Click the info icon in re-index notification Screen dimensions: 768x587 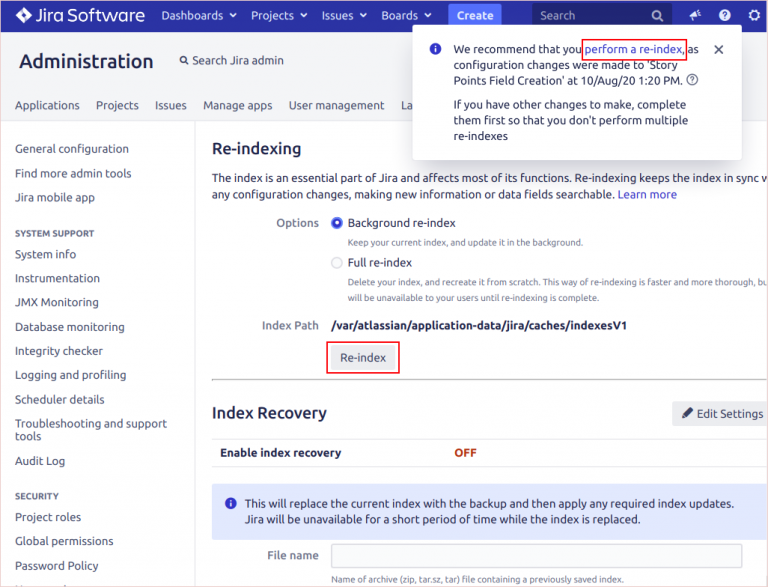435,49
